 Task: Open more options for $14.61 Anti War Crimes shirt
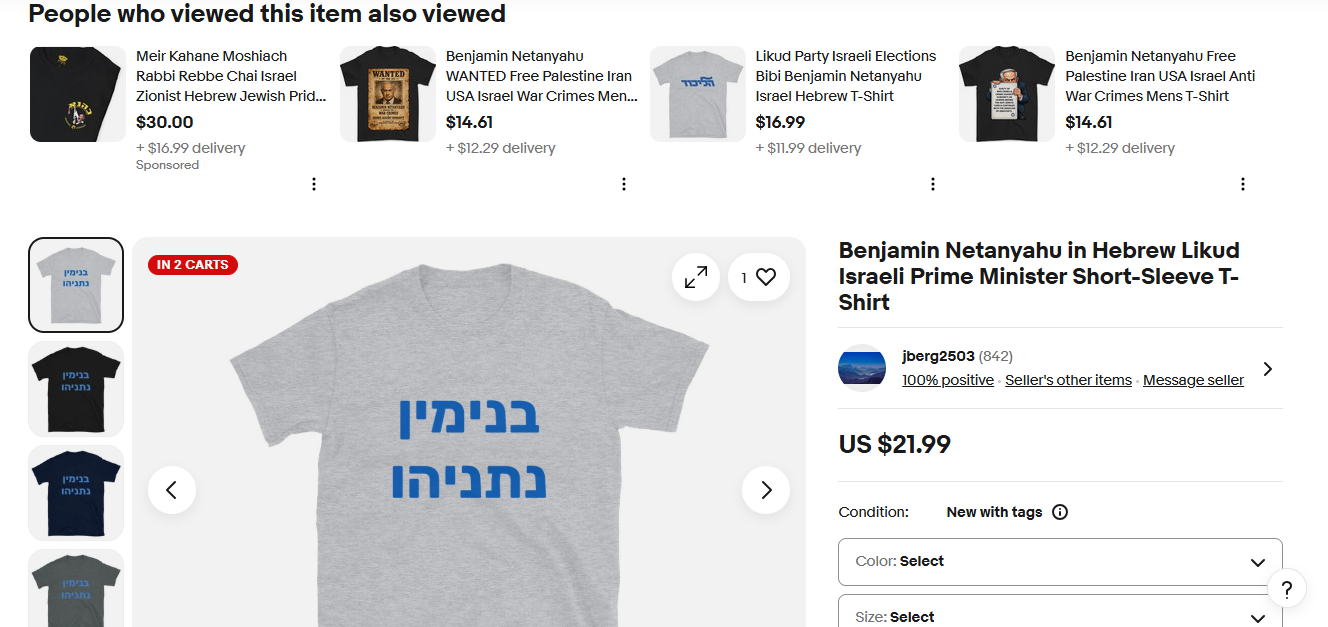[1243, 184]
